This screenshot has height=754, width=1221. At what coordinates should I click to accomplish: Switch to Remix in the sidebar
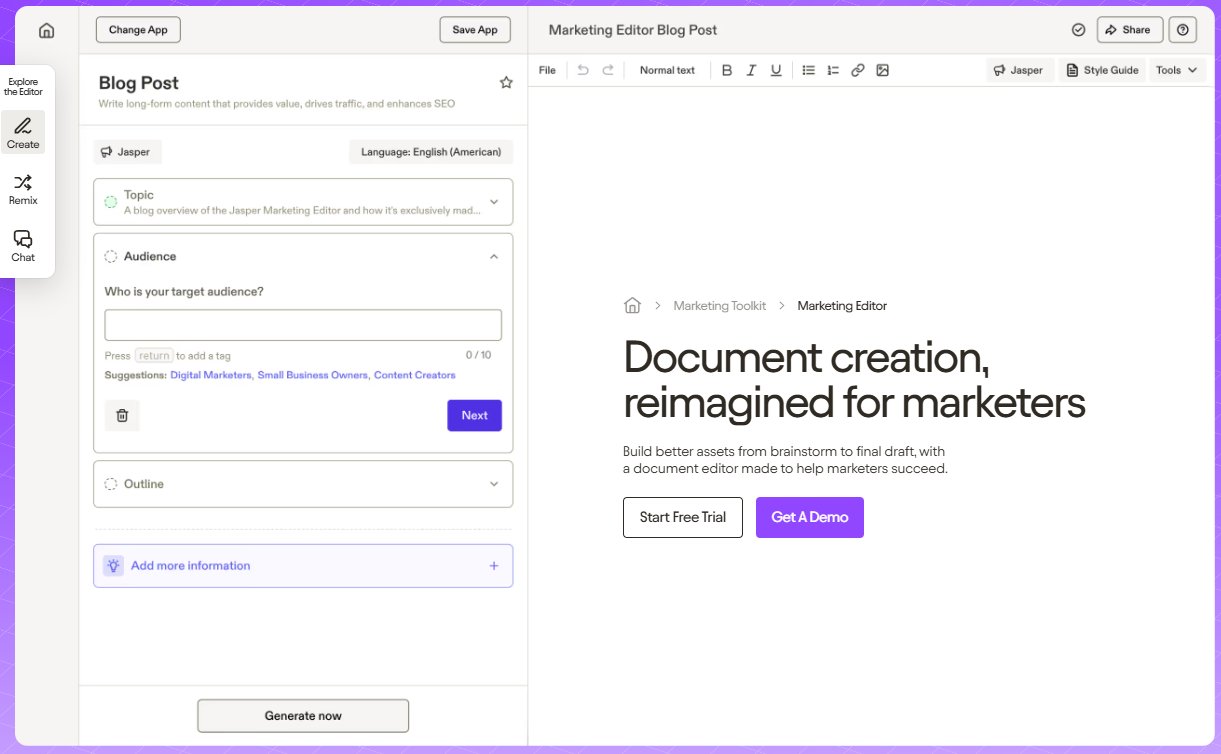pos(23,189)
